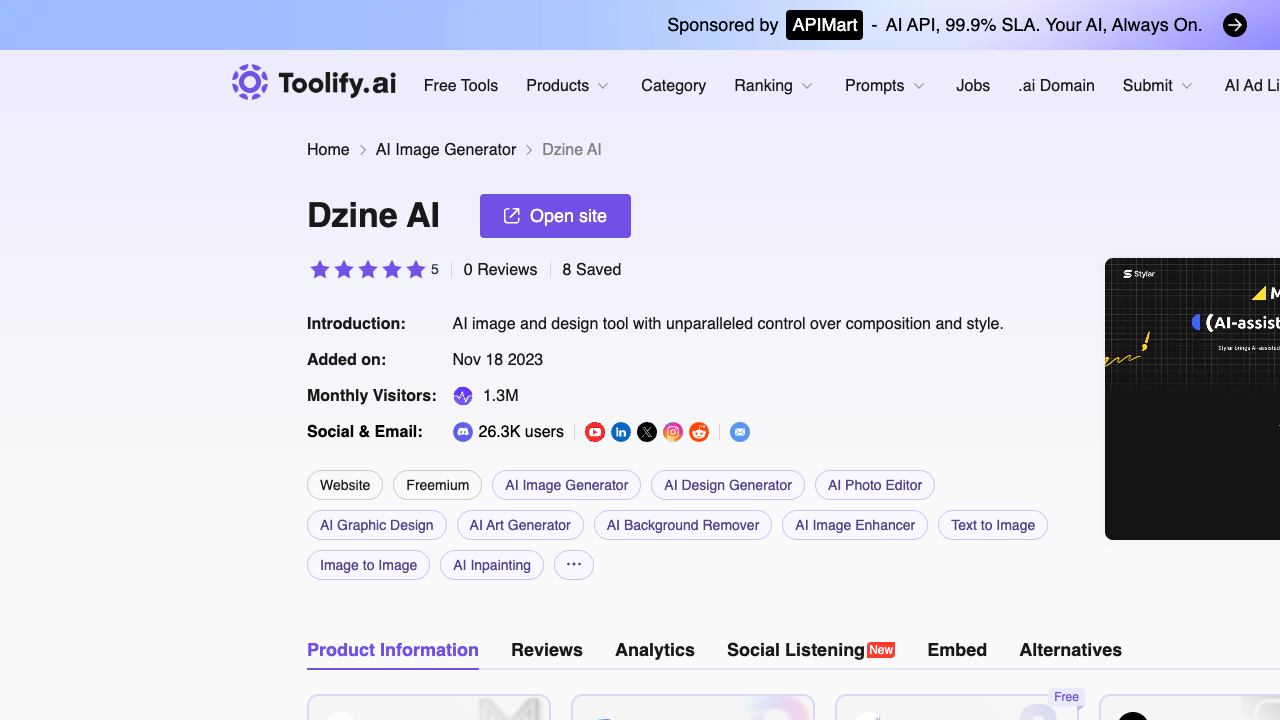Open the LinkedIn social icon

pos(621,432)
